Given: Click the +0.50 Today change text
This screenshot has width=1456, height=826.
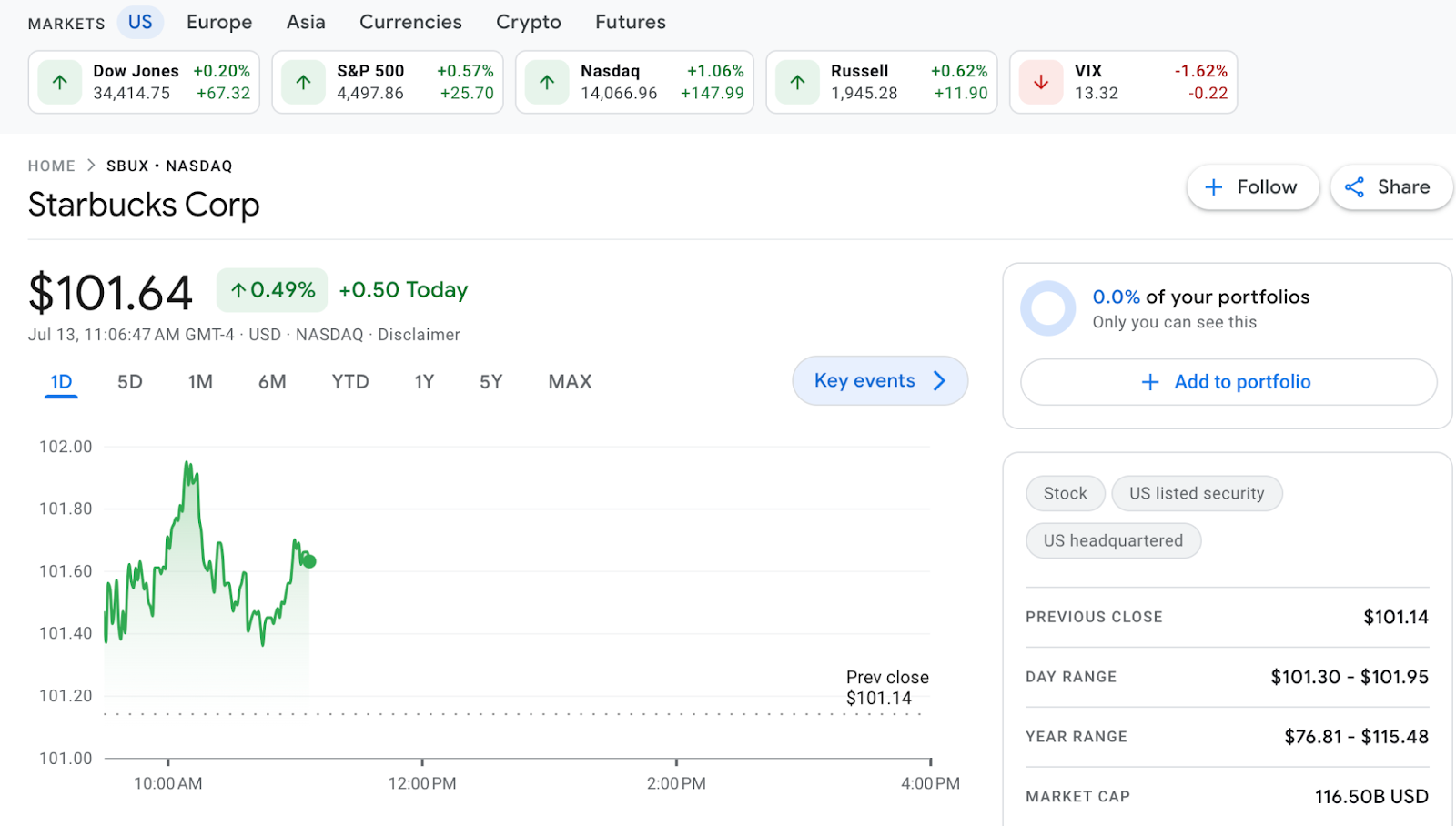Looking at the screenshot, I should click(403, 290).
